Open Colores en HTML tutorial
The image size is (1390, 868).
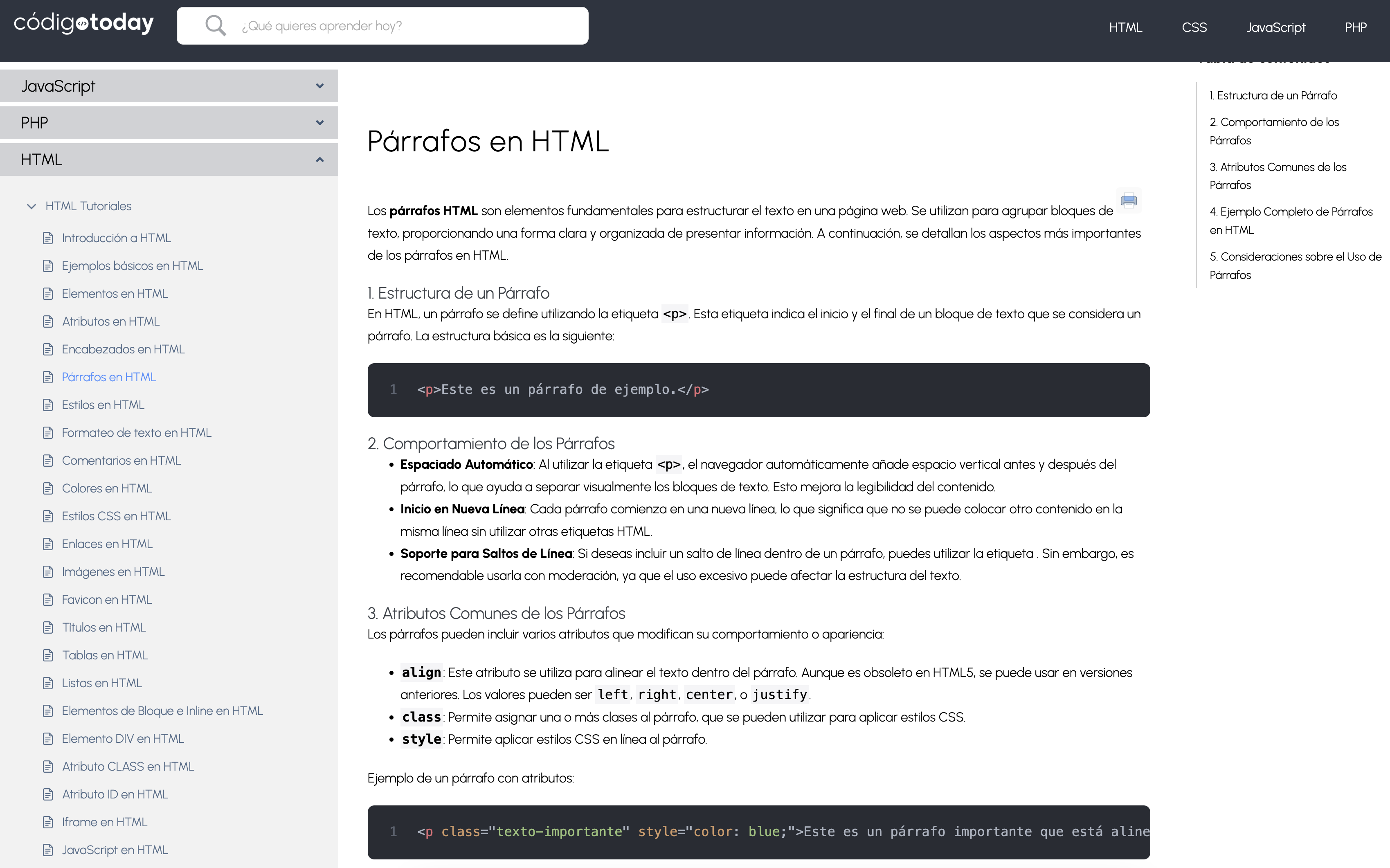(107, 488)
